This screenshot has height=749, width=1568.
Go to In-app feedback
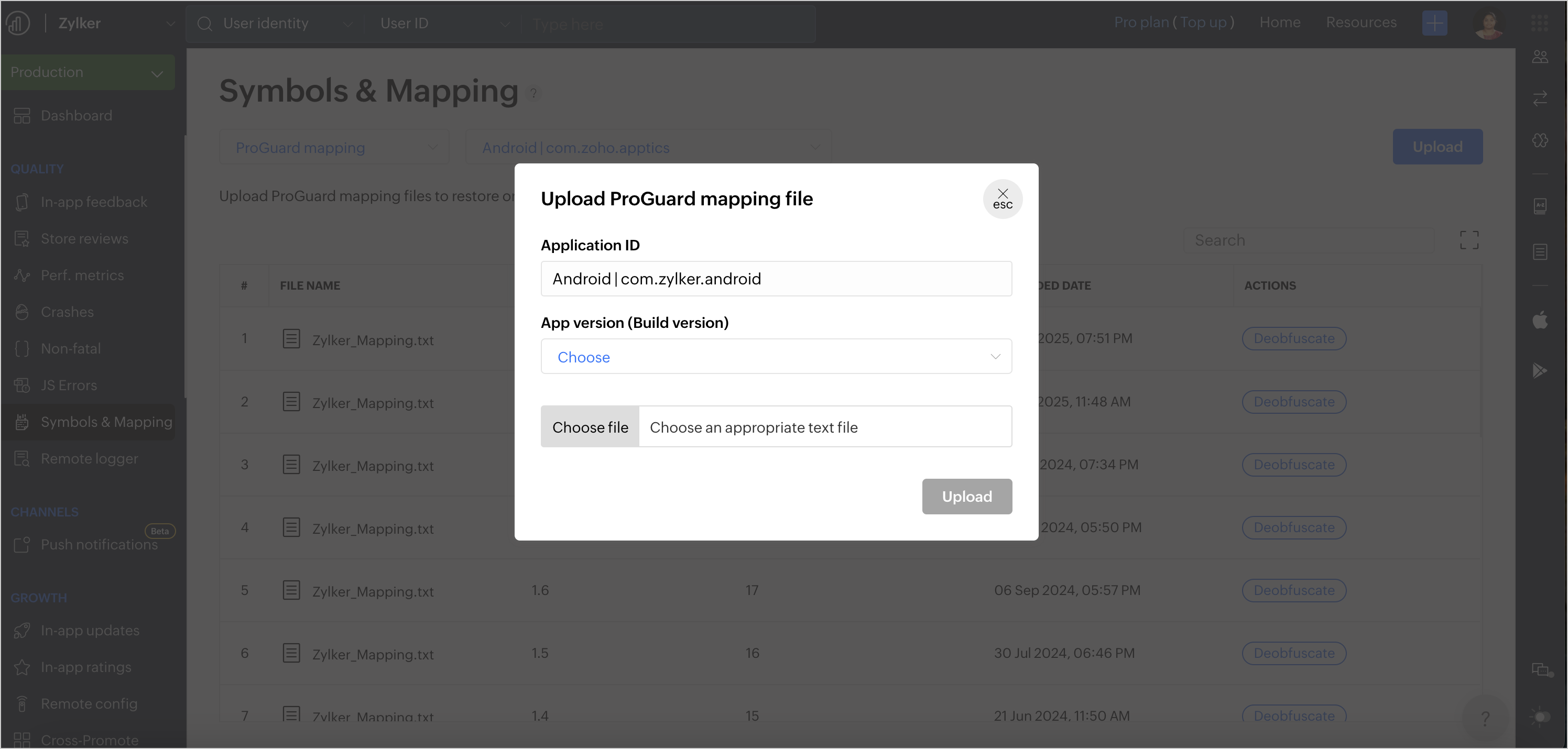click(93, 202)
